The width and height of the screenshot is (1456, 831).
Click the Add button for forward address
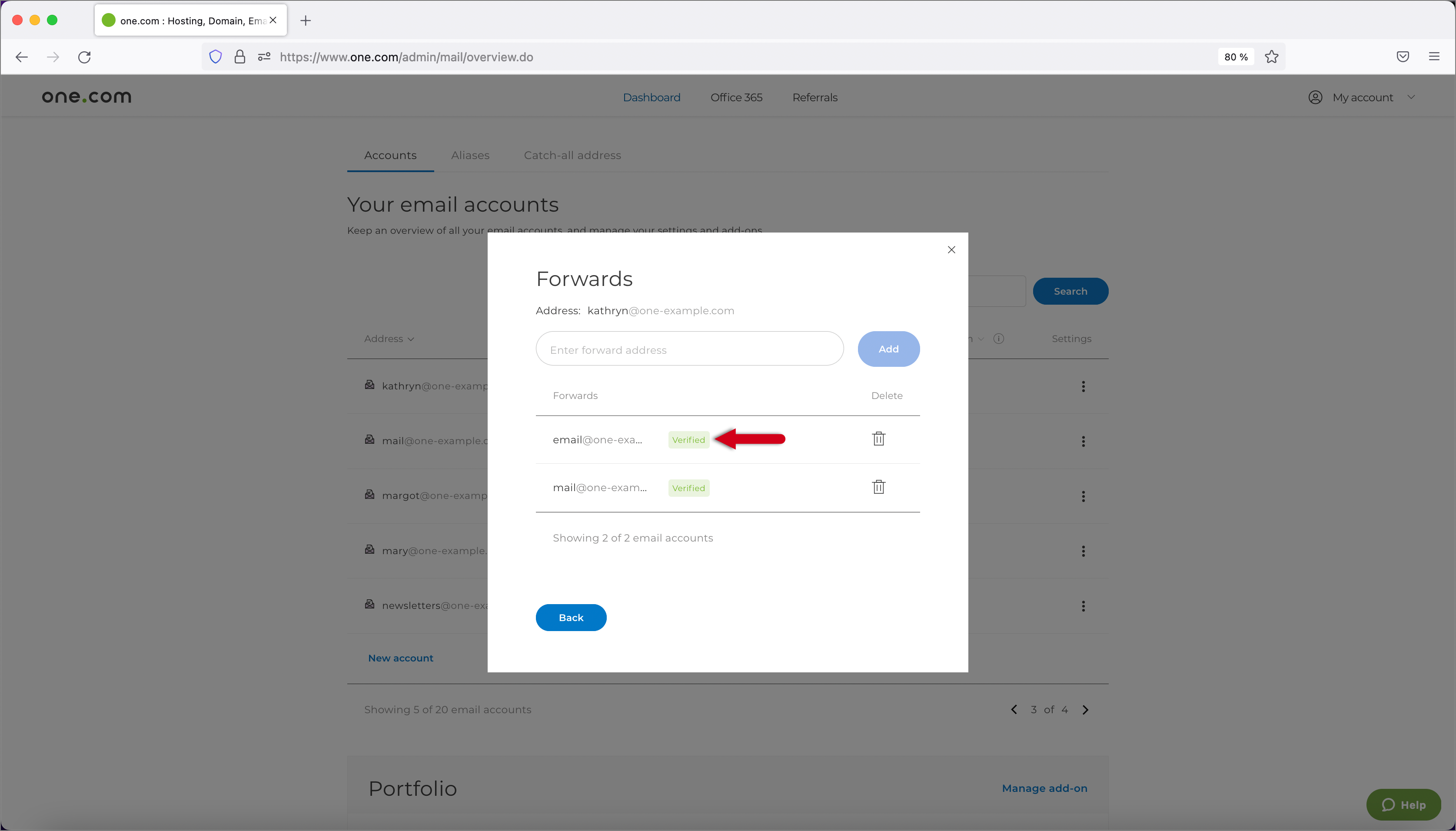pyautogui.click(x=888, y=348)
